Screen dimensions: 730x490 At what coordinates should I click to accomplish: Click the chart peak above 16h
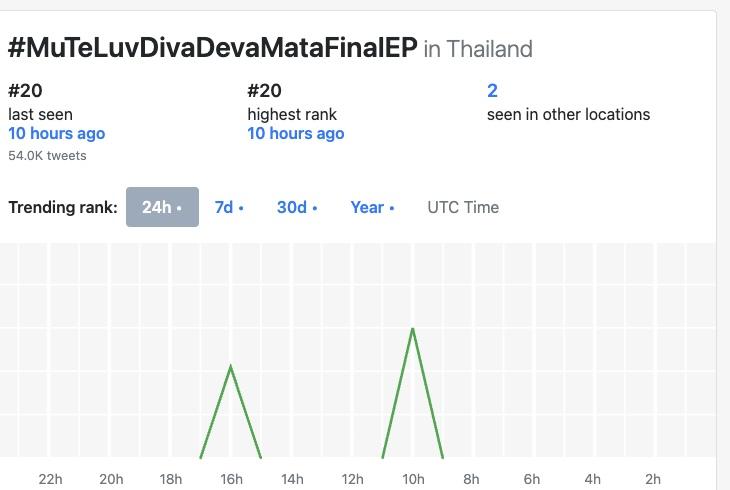tap(231, 367)
